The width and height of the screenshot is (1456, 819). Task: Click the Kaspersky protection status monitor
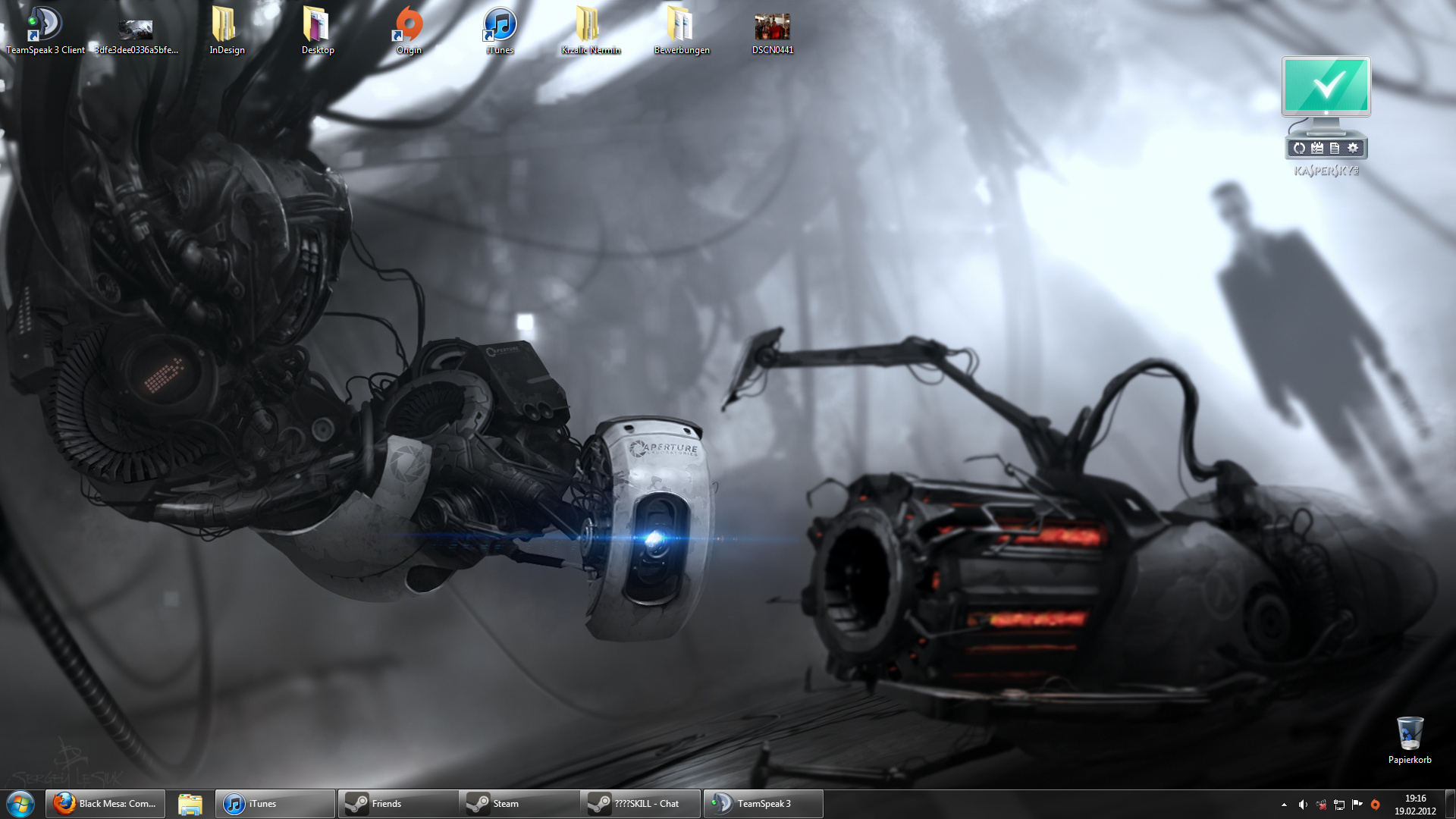(1326, 86)
